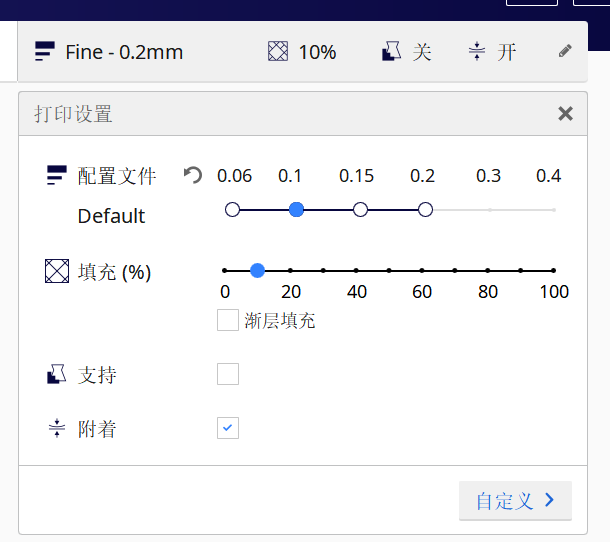Click the Default profile label

(x=111, y=216)
